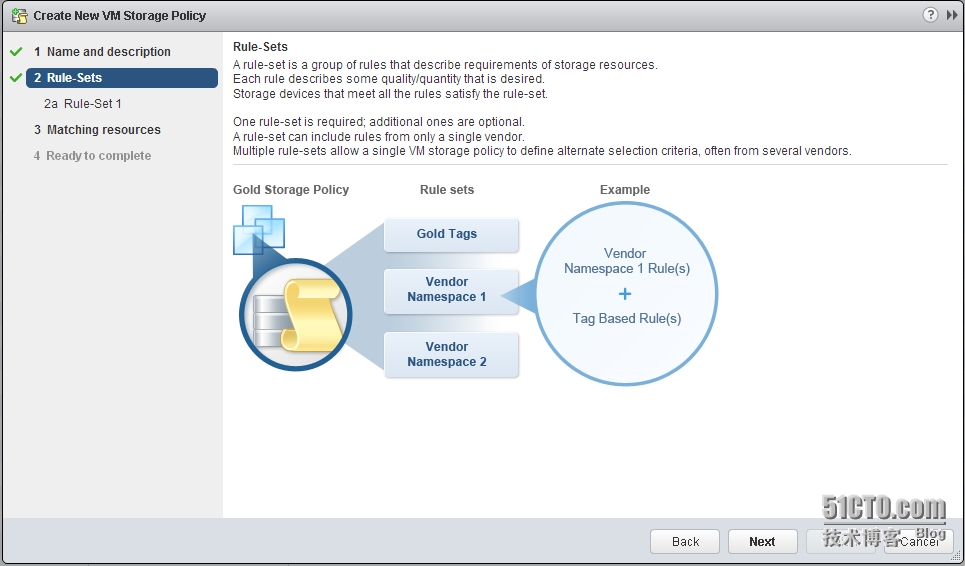Go to step 1 Name and description

point(102,52)
